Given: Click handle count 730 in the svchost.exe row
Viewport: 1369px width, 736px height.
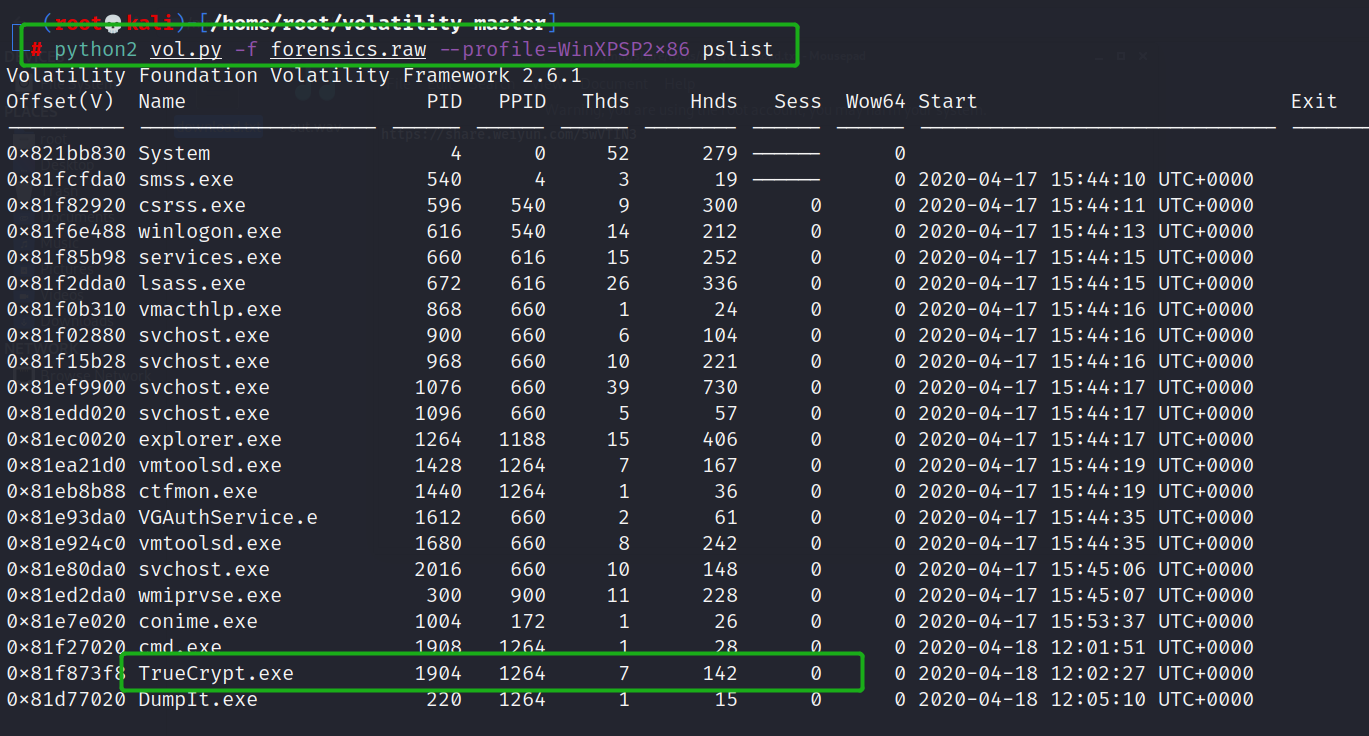Looking at the screenshot, I should (x=720, y=388).
